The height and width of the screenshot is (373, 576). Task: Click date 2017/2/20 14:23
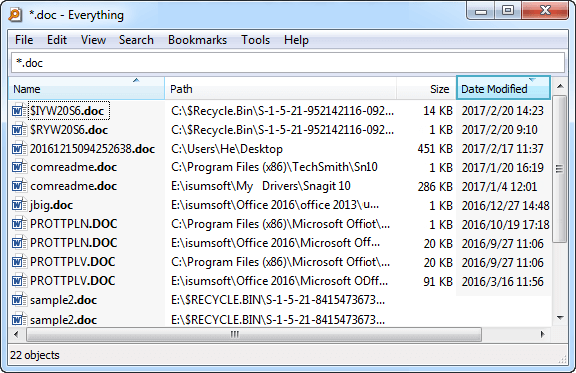pos(503,111)
